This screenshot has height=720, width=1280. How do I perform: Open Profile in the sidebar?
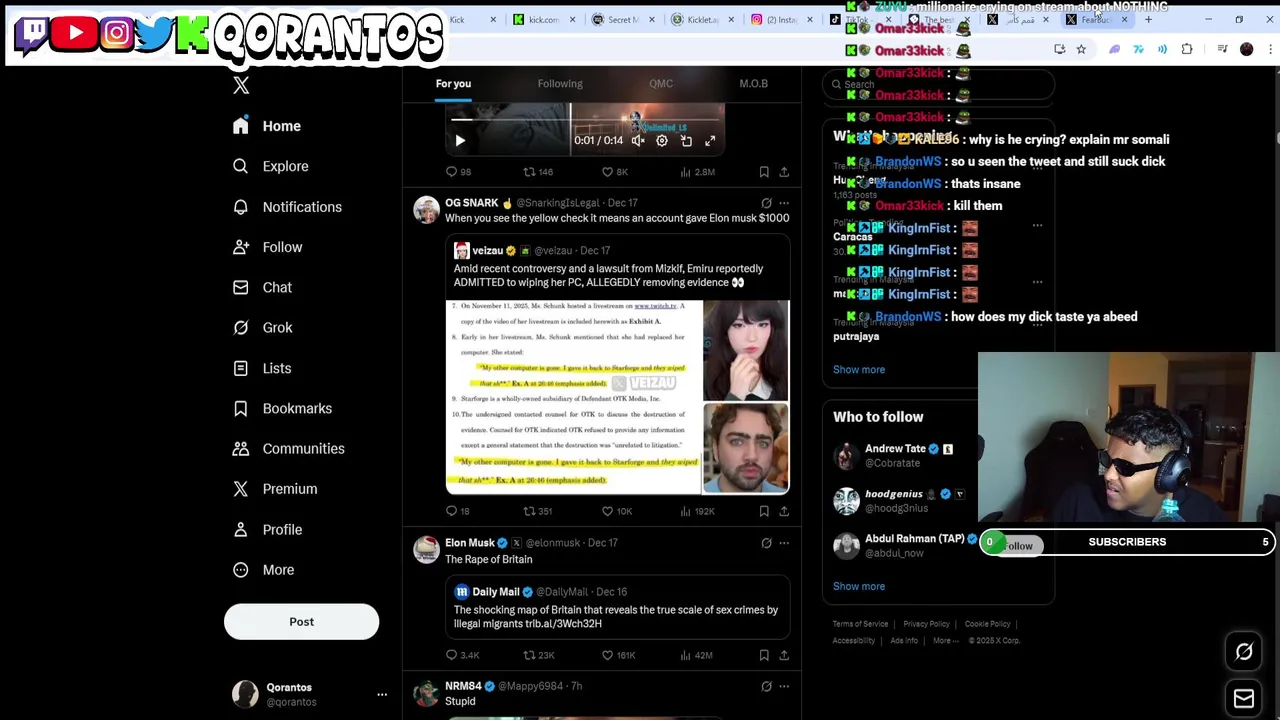(x=267, y=529)
